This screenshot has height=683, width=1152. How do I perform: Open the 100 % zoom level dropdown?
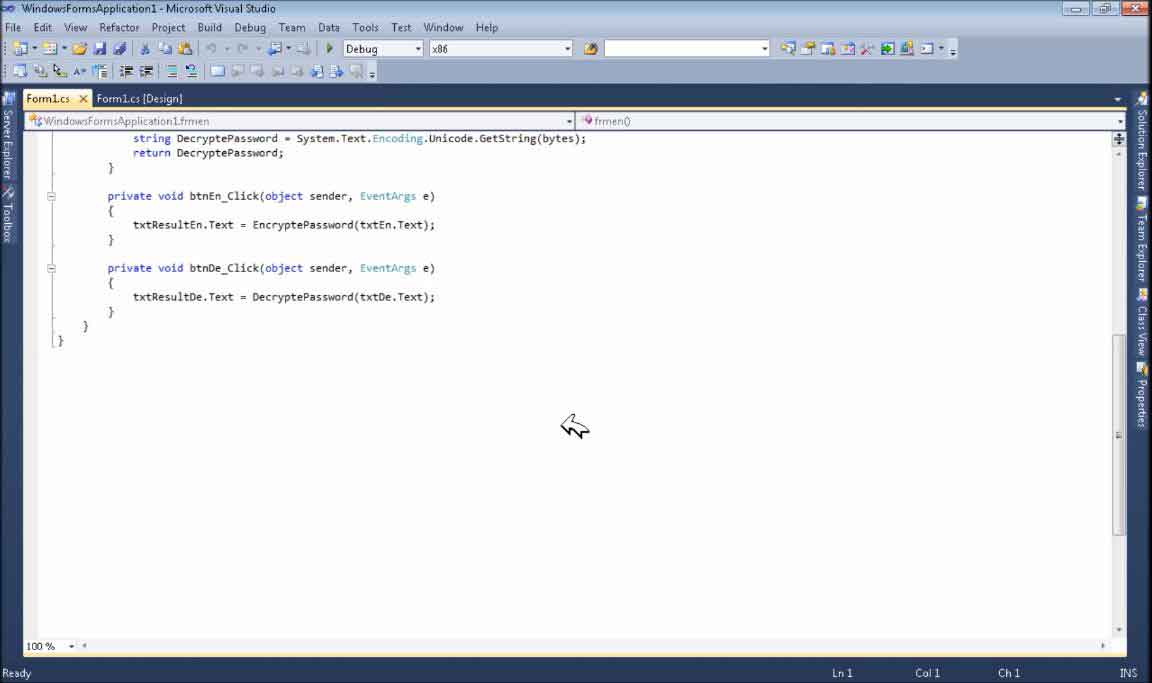point(71,647)
